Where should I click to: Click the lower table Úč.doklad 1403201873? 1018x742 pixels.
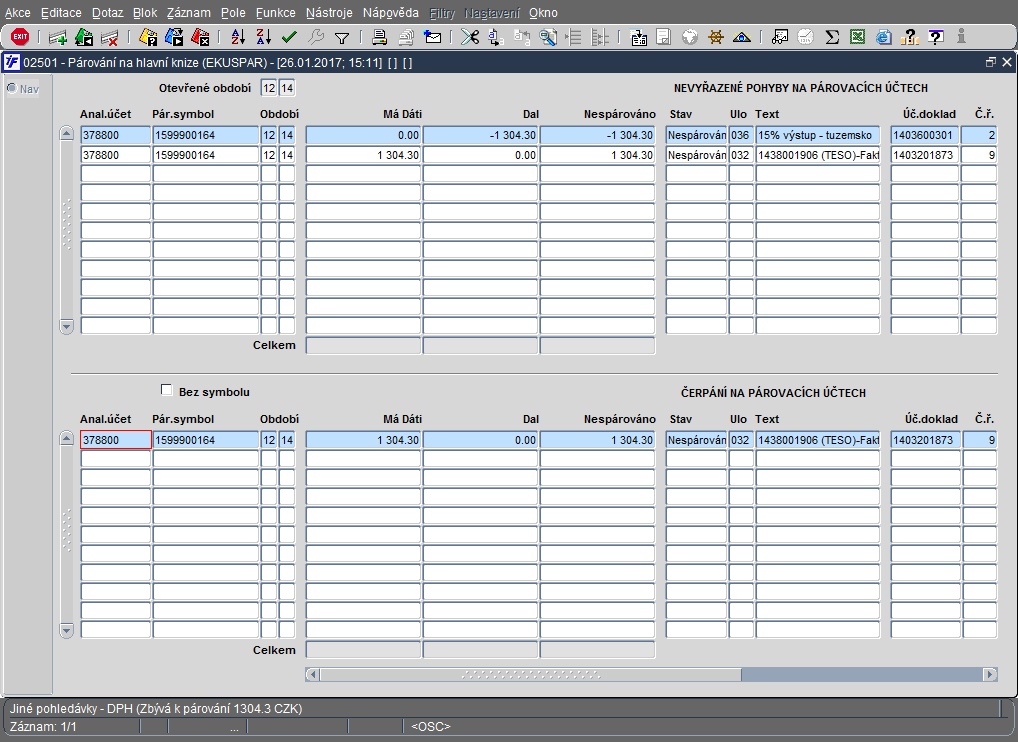pyautogui.click(x=925, y=439)
